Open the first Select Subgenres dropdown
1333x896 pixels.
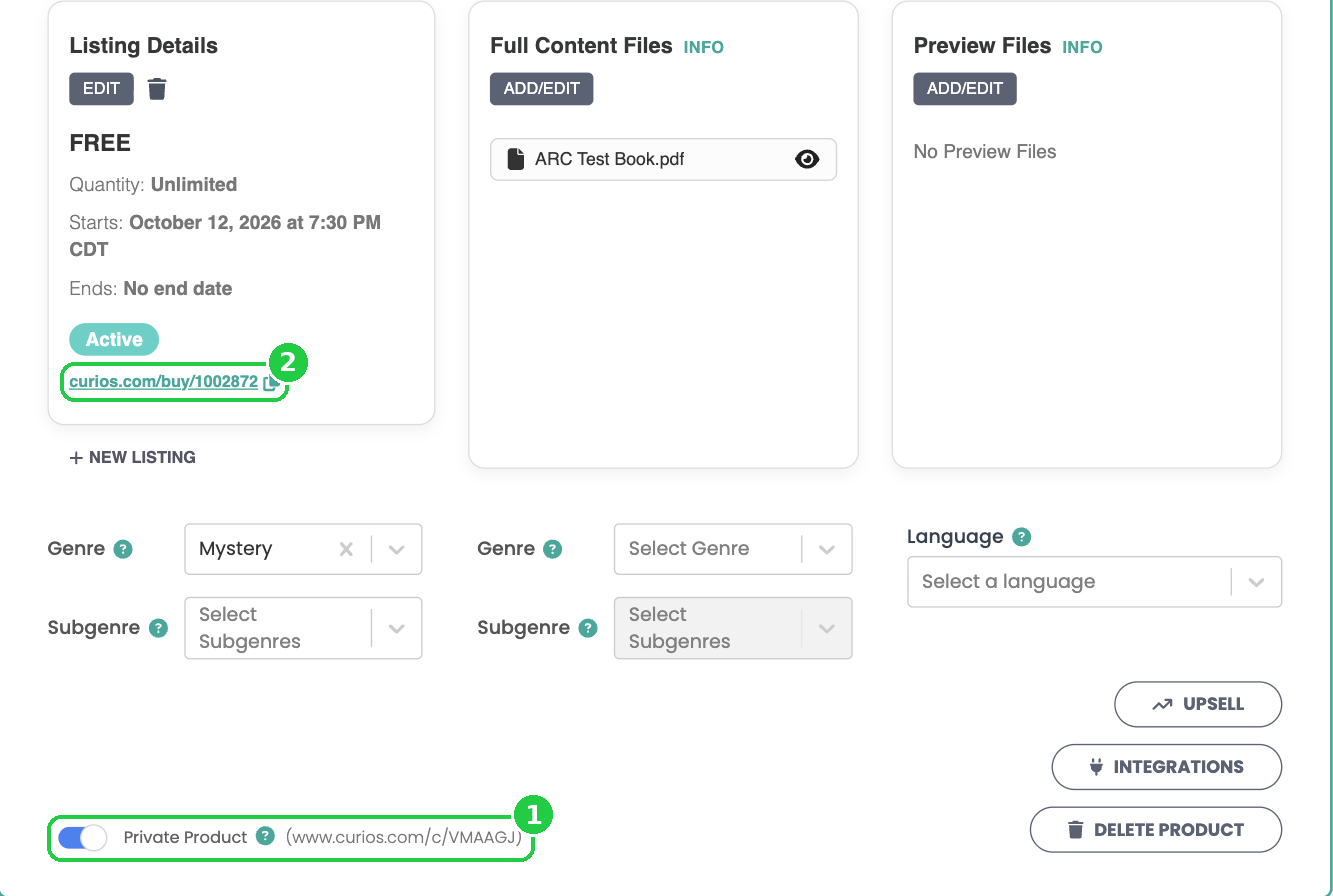tap(303, 628)
